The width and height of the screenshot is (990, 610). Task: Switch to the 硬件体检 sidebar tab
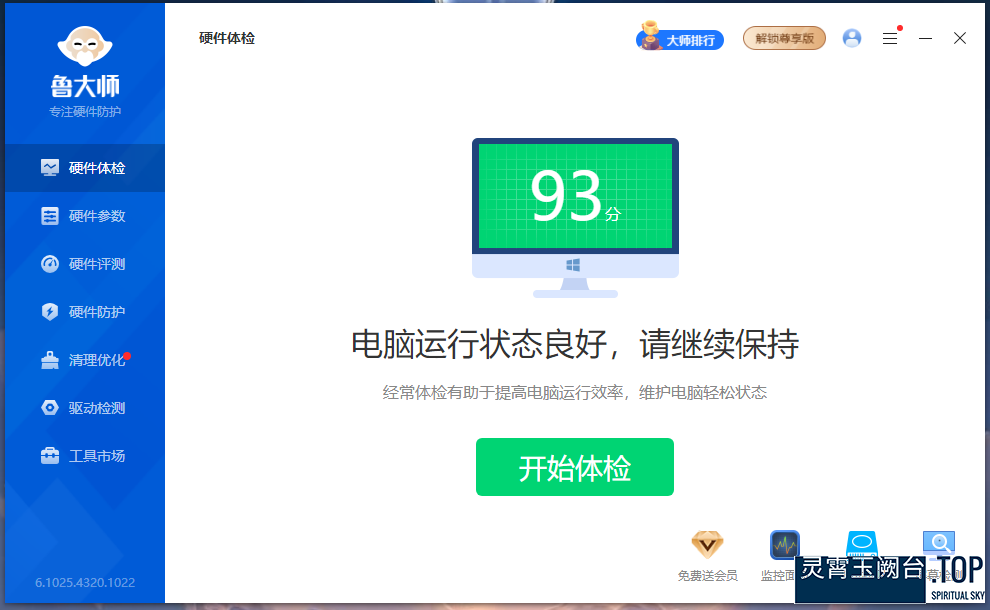coord(84,168)
